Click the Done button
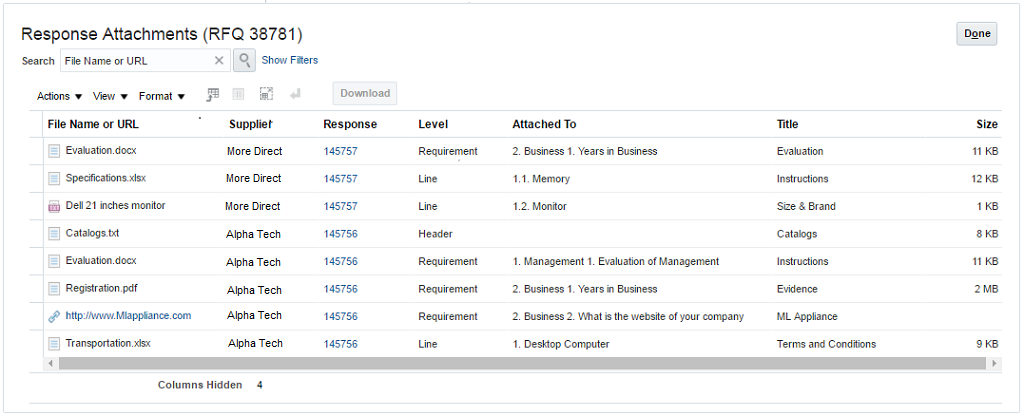 point(977,34)
